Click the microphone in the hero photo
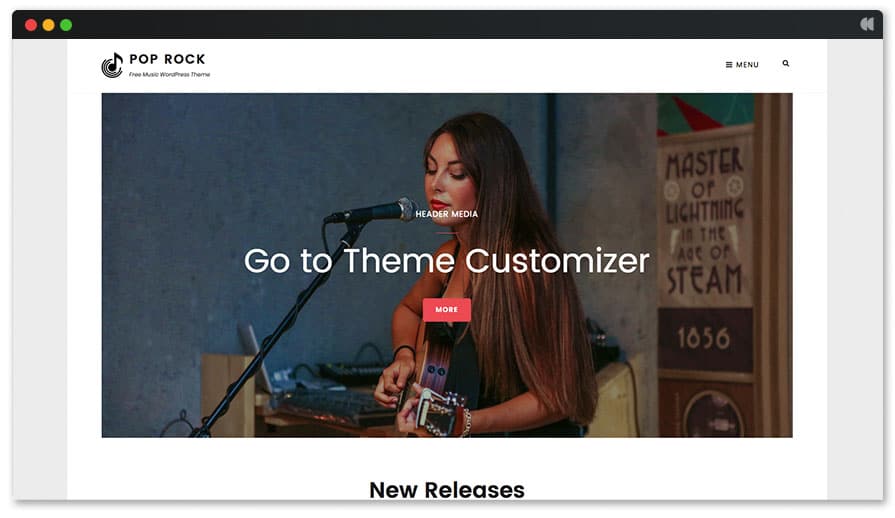Image resolution: width=895 pixels, height=518 pixels. (370, 212)
